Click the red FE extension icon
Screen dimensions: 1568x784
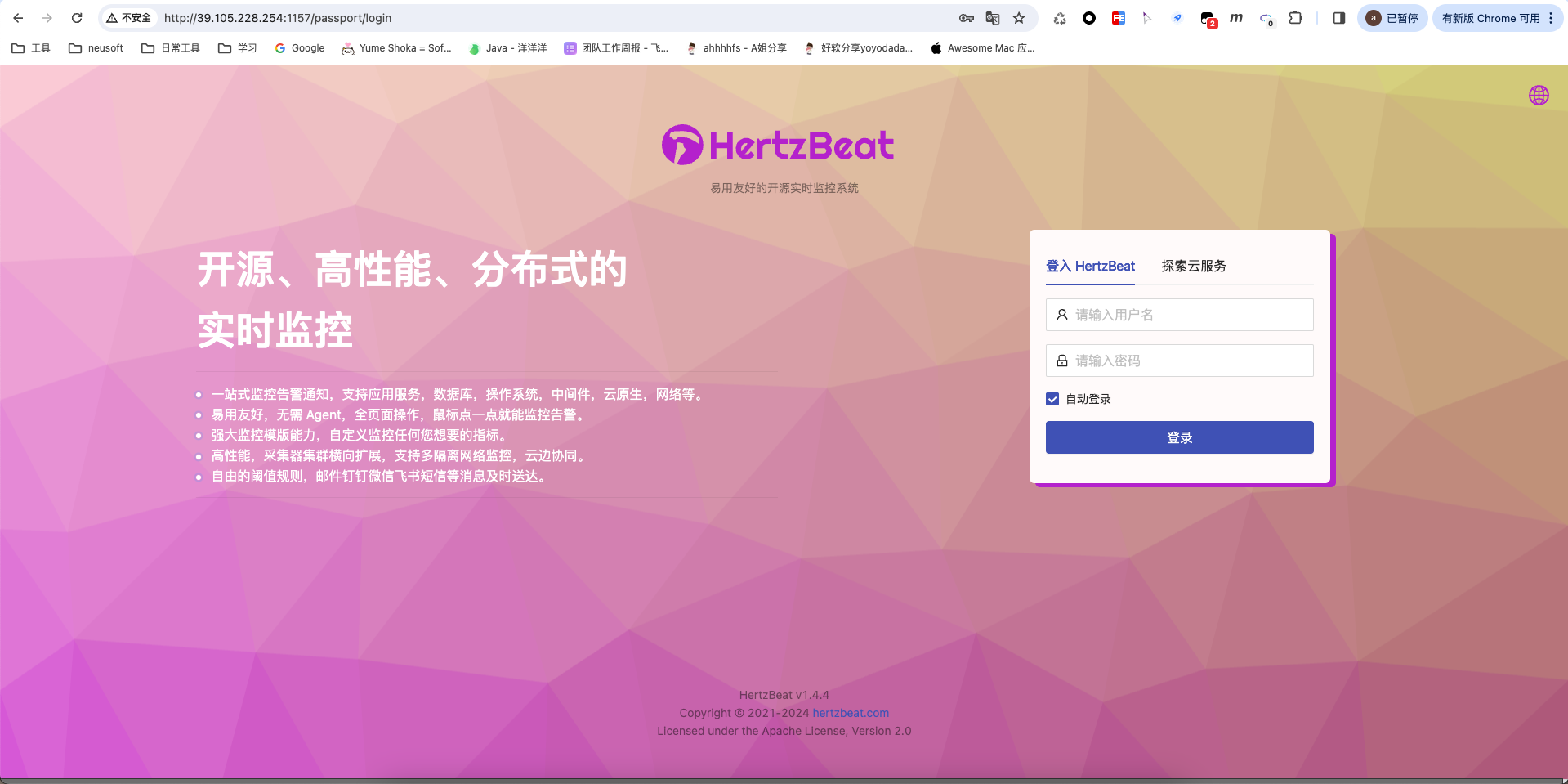pyautogui.click(x=1119, y=18)
